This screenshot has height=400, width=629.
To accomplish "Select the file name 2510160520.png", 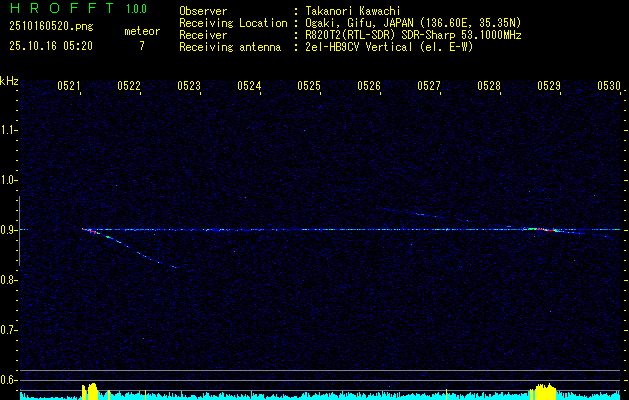I will (x=51, y=26).
